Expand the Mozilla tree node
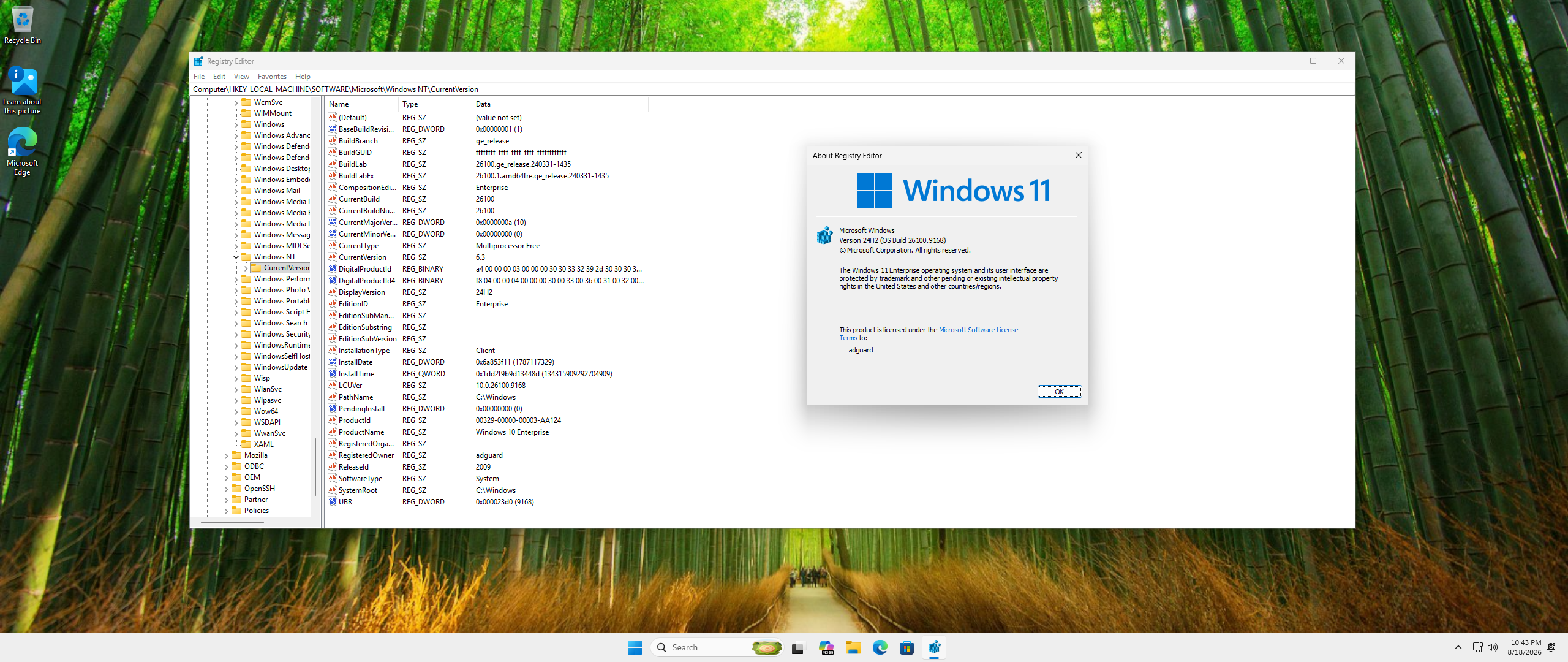This screenshot has height=662, width=1568. (x=226, y=455)
